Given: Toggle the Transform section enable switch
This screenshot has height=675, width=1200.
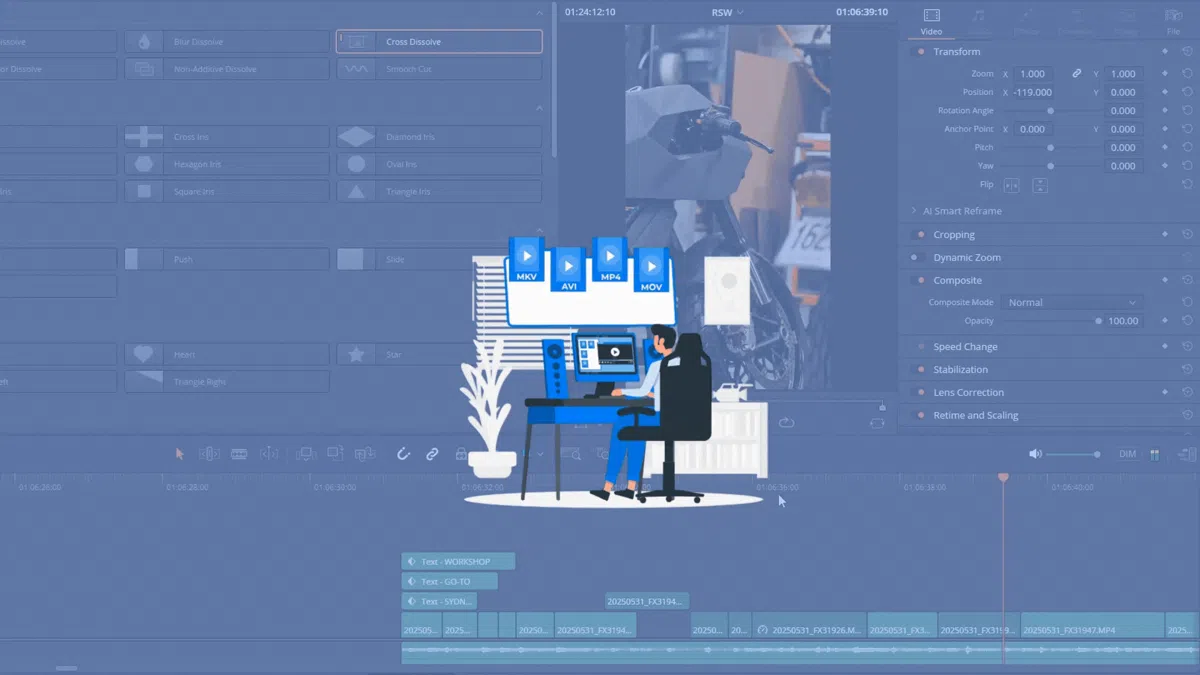Looking at the screenshot, I should pos(919,51).
